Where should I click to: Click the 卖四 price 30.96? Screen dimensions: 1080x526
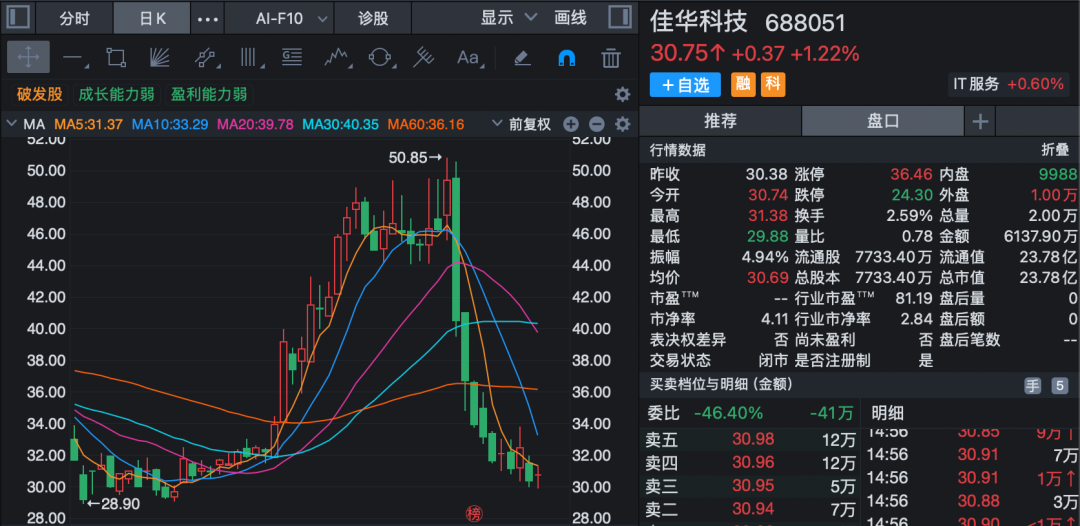753,462
